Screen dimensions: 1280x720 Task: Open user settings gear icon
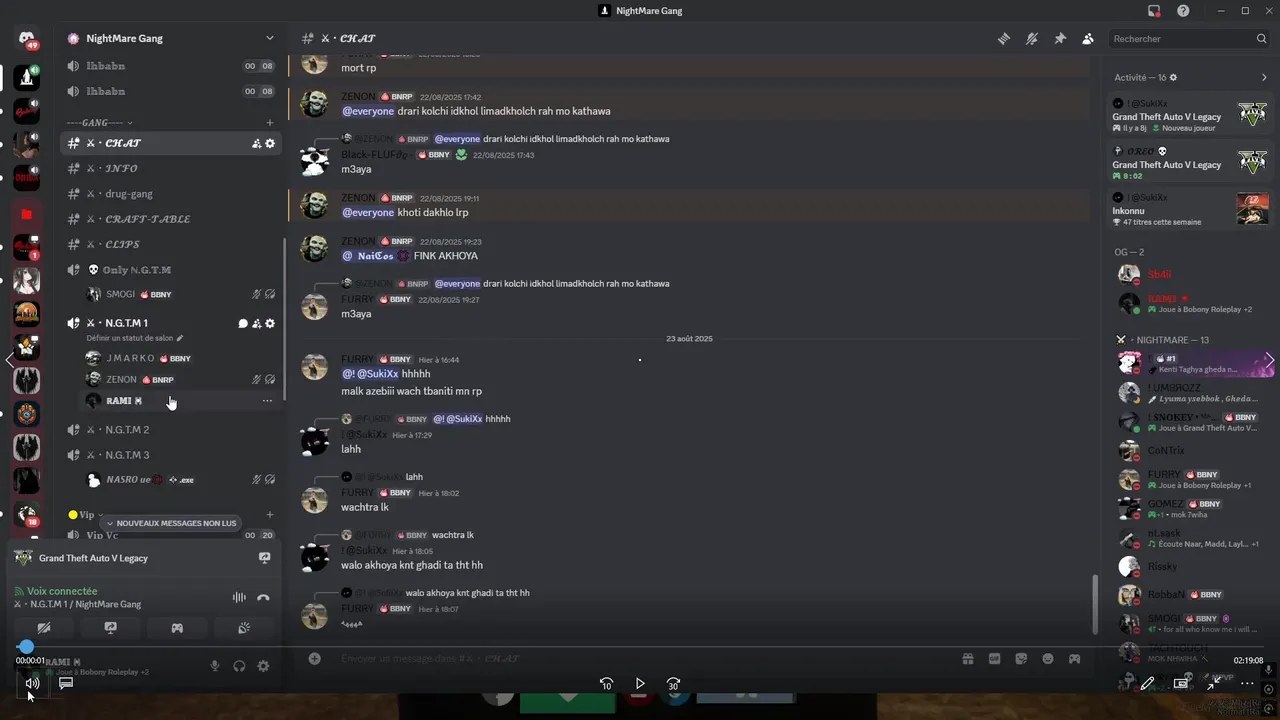coord(263,666)
